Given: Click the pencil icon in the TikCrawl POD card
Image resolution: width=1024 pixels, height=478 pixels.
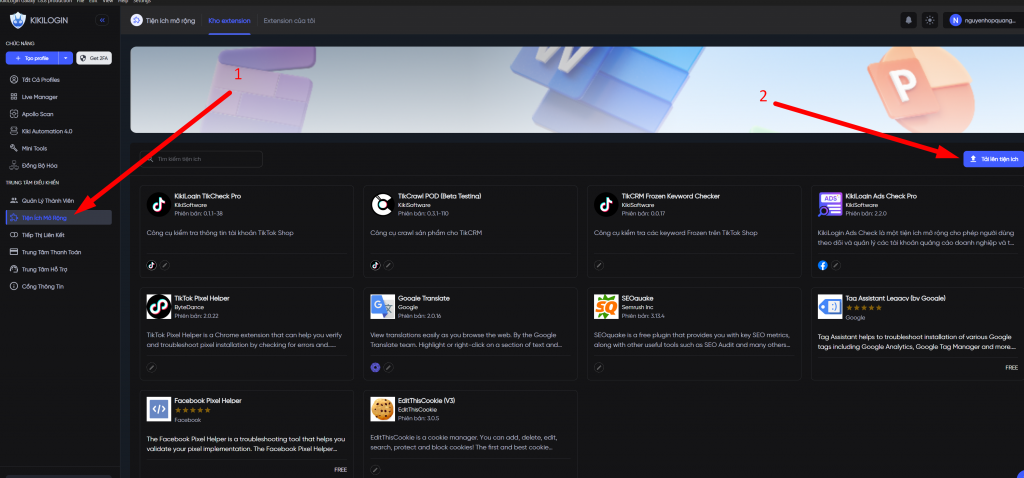Looking at the screenshot, I should tap(389, 265).
